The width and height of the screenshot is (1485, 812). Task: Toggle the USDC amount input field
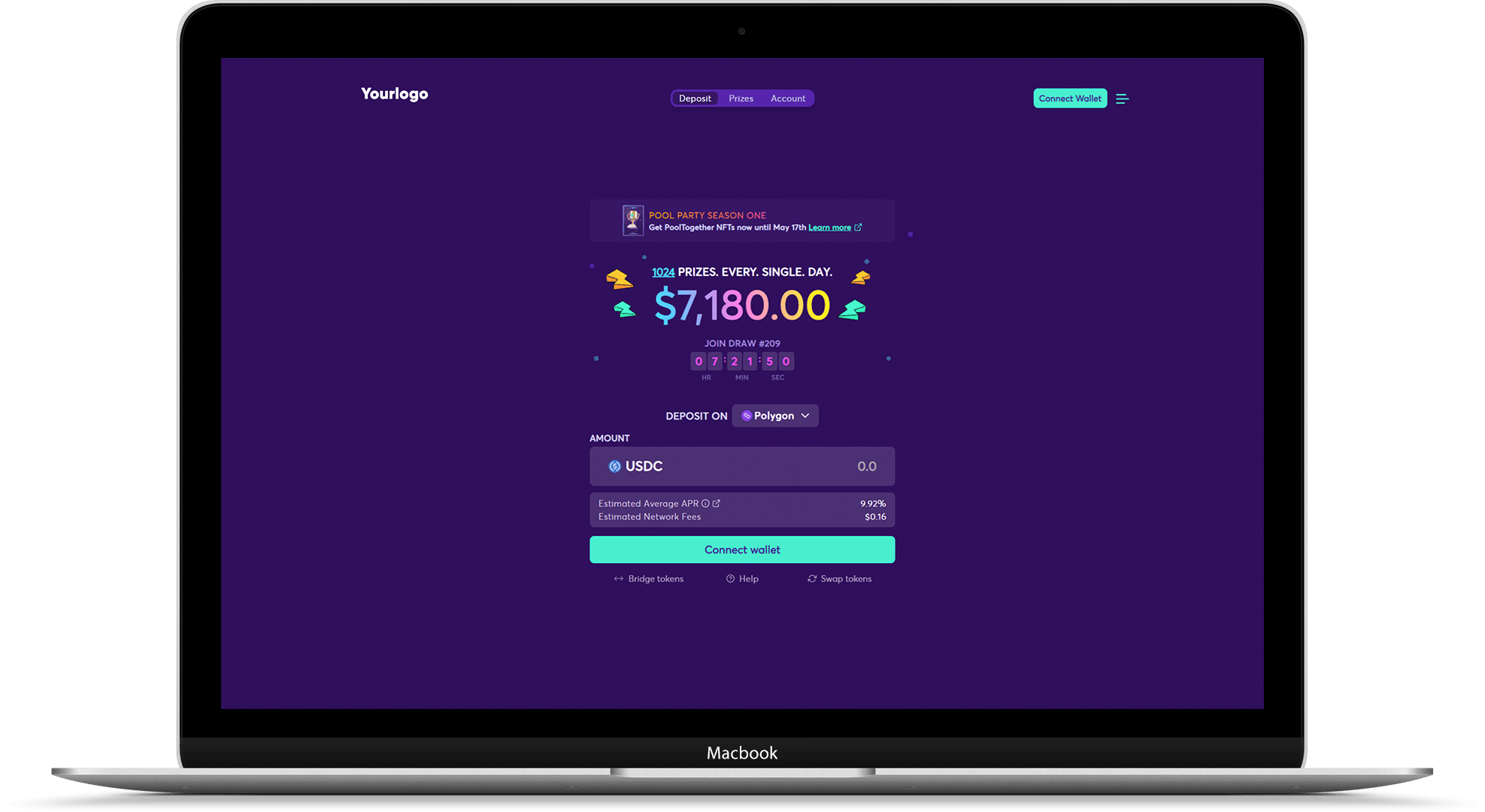point(741,465)
